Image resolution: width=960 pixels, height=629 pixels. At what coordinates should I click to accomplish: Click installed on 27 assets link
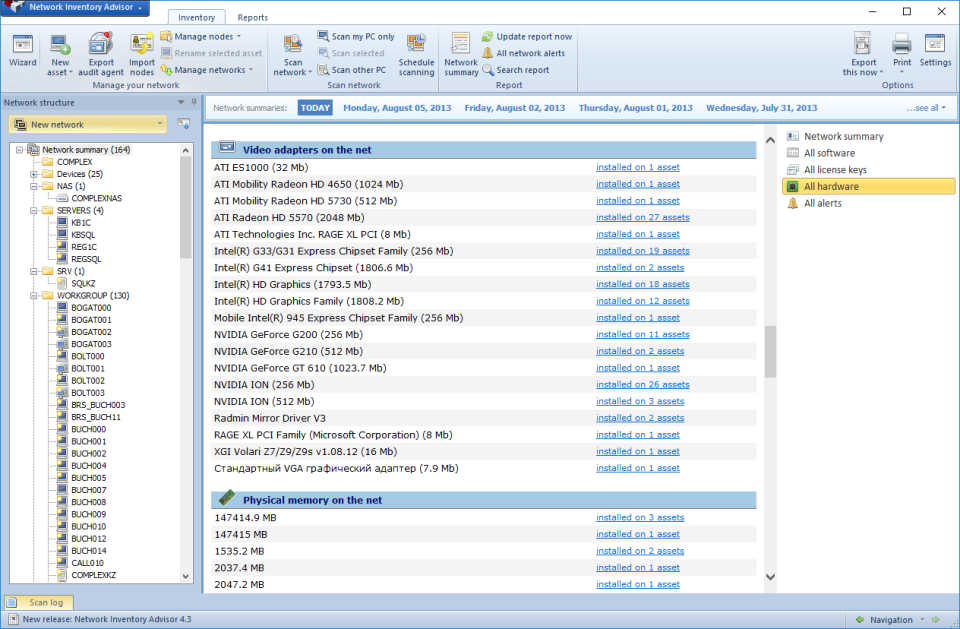tap(642, 216)
